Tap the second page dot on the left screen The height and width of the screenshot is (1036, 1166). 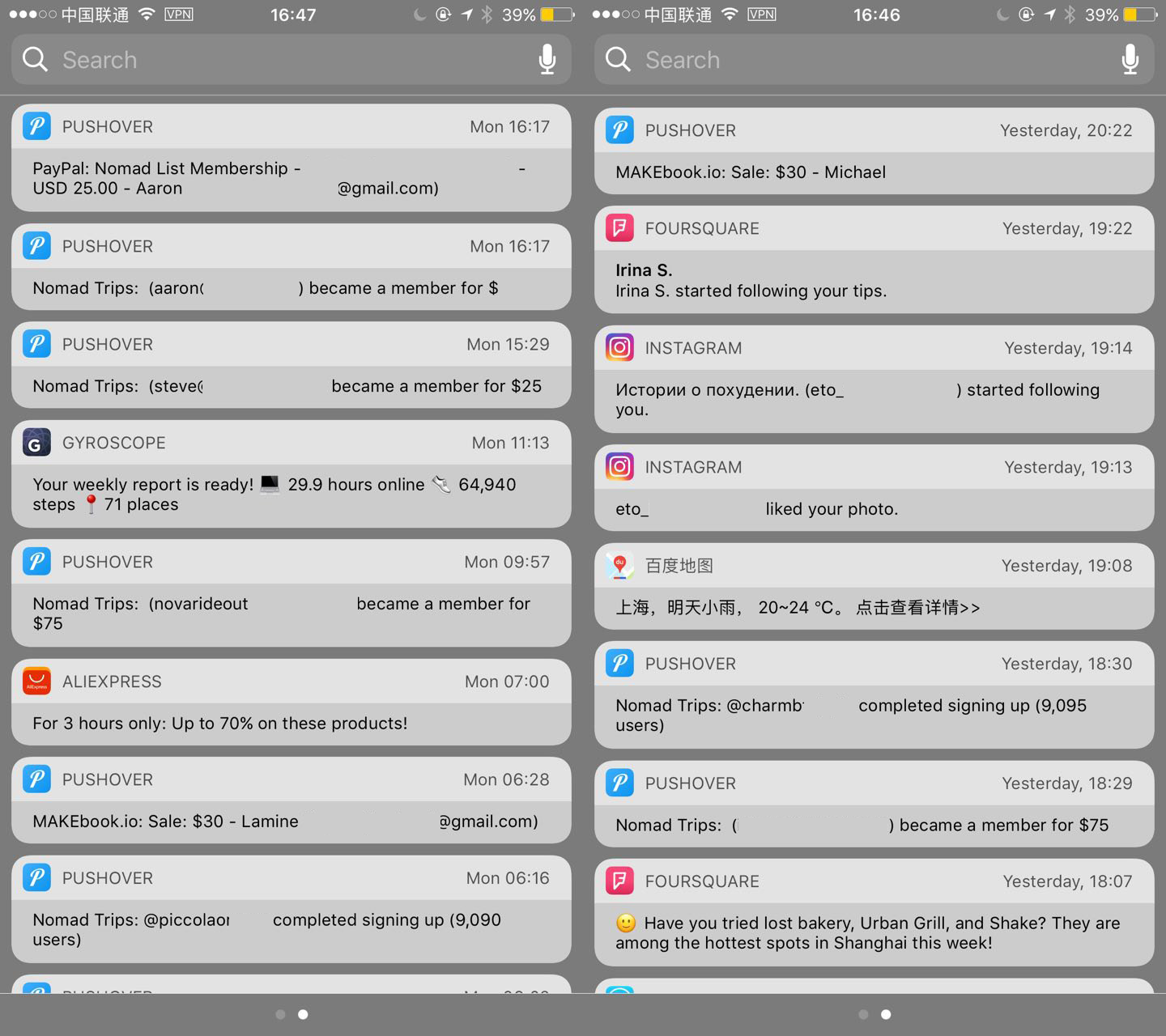pos(303,1014)
